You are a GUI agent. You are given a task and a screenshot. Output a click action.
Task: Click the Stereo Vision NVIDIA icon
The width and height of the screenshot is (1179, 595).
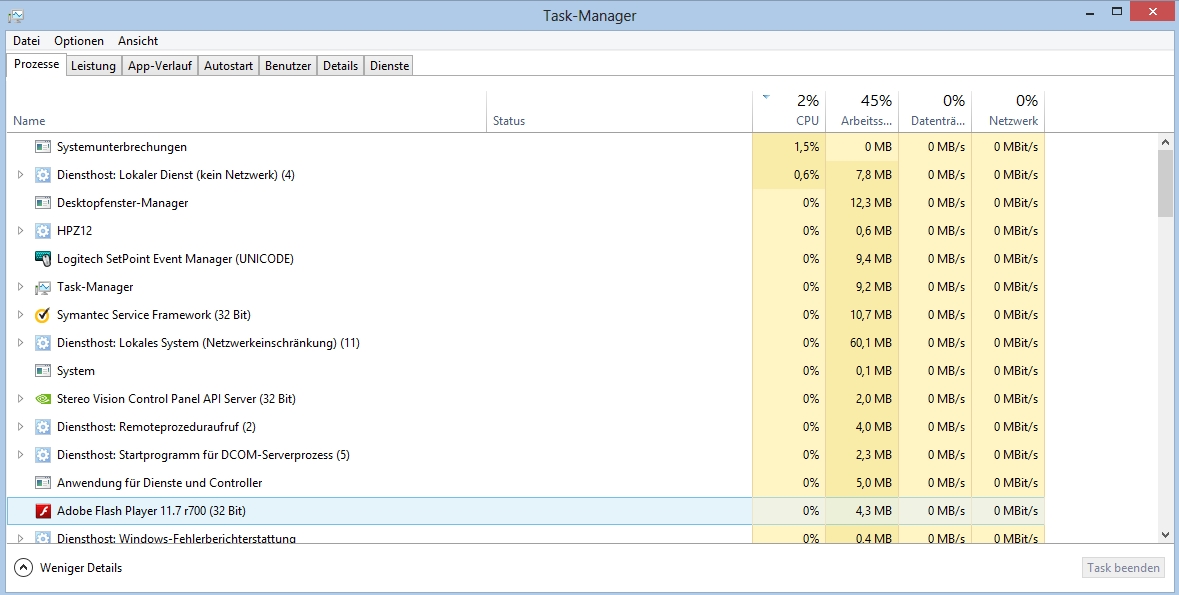43,399
